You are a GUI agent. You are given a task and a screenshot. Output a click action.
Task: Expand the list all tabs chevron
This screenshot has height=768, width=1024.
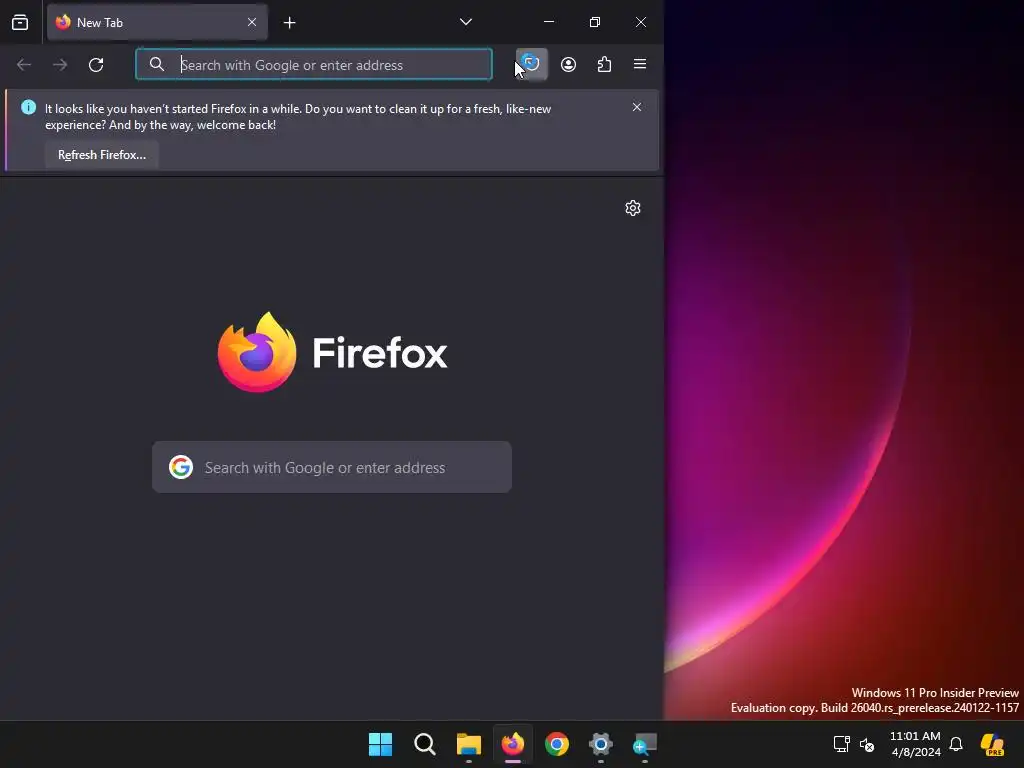pyautogui.click(x=466, y=22)
